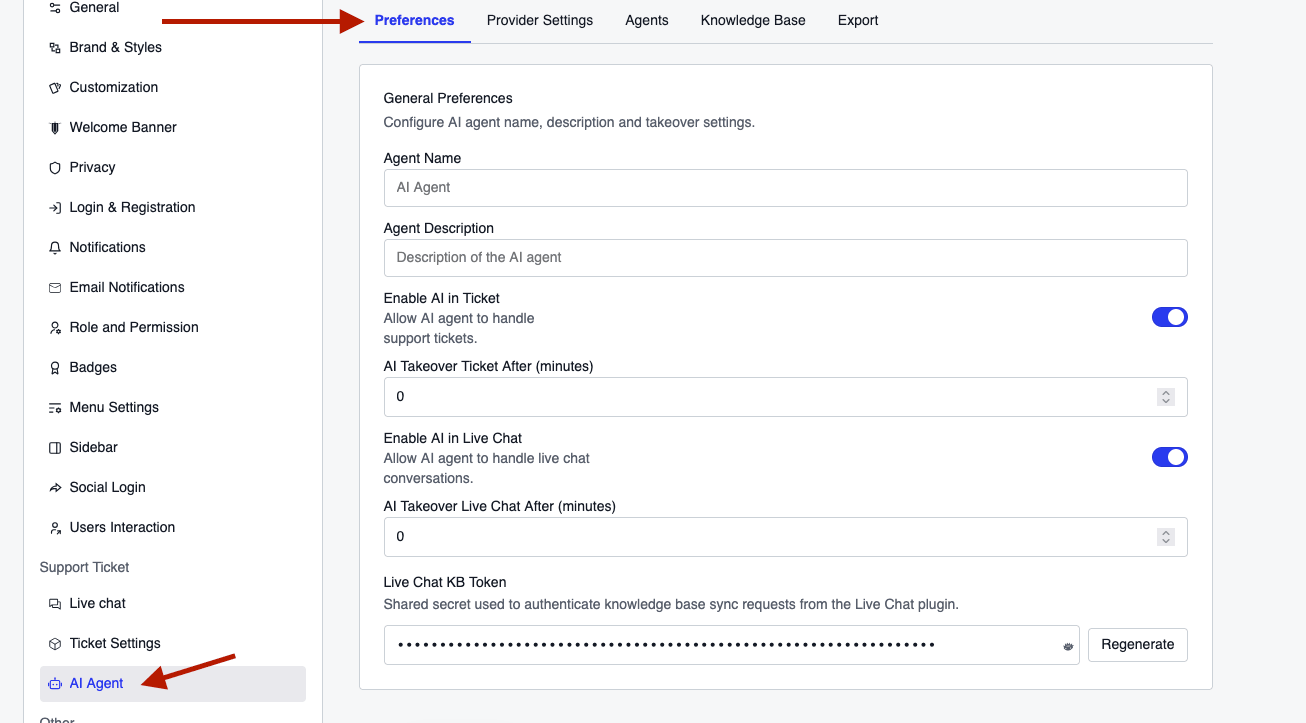Open the Agents tab

pos(647,20)
